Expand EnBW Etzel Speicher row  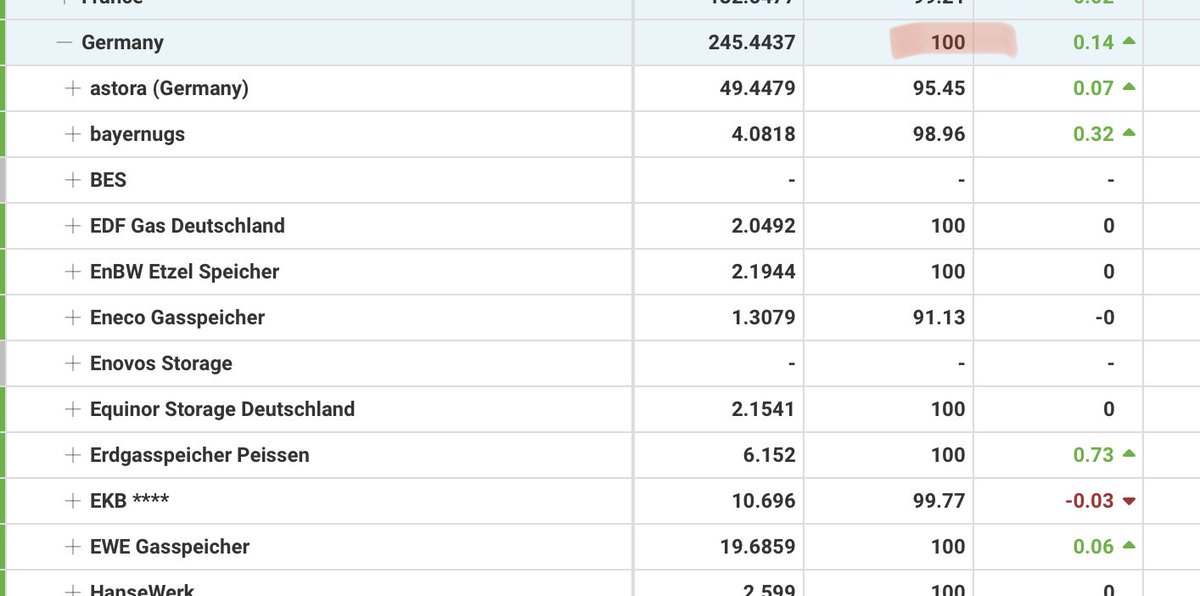tap(72, 272)
